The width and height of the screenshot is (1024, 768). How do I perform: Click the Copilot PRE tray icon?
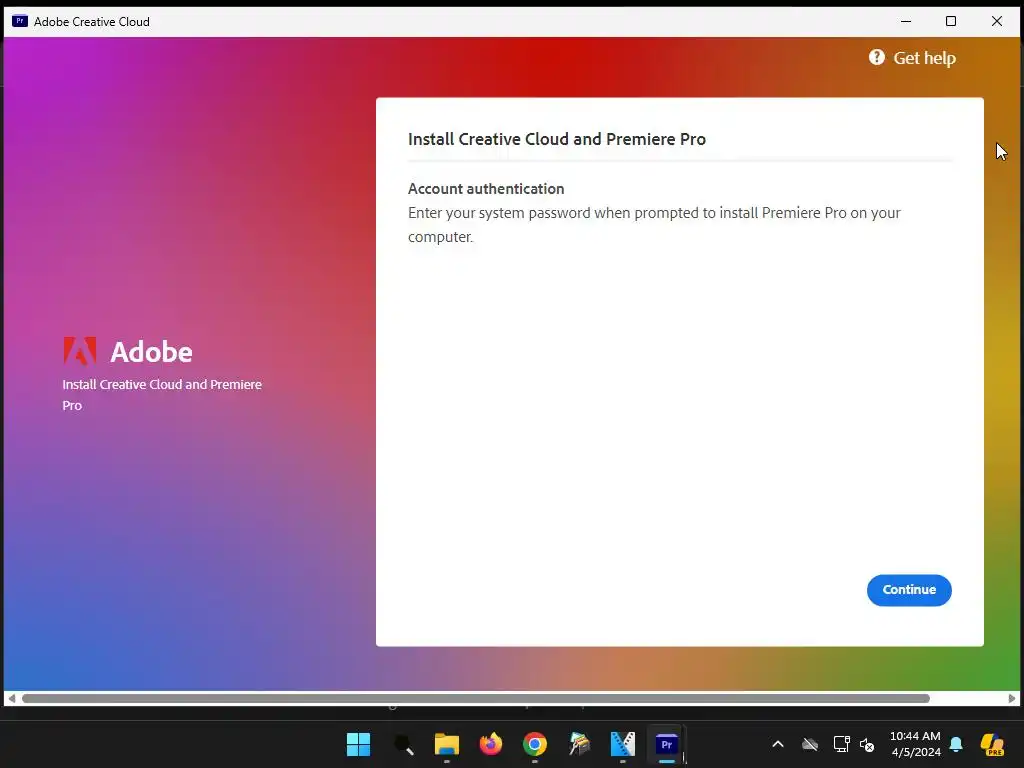click(x=992, y=744)
